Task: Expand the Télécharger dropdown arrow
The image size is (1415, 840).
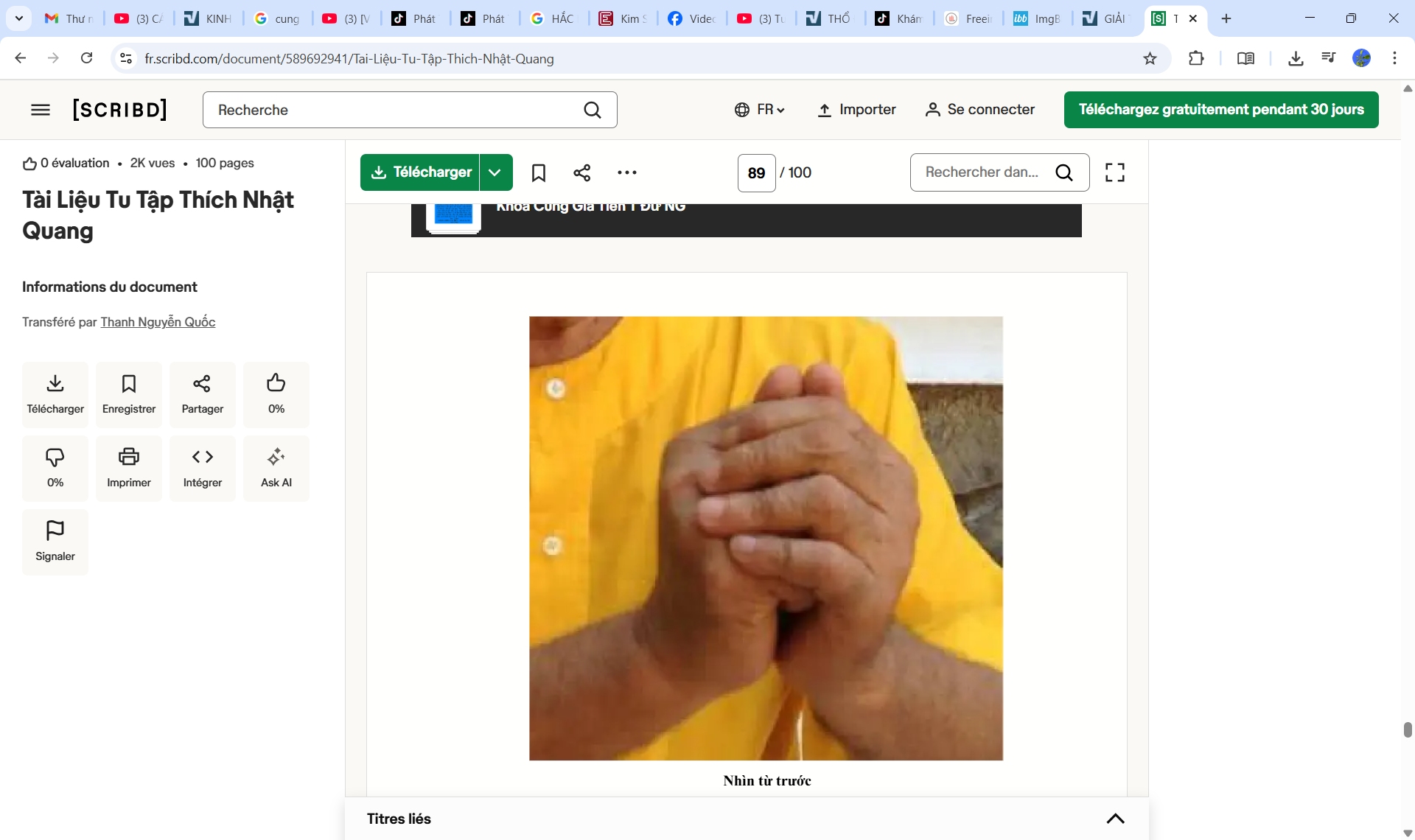Action: click(x=495, y=172)
